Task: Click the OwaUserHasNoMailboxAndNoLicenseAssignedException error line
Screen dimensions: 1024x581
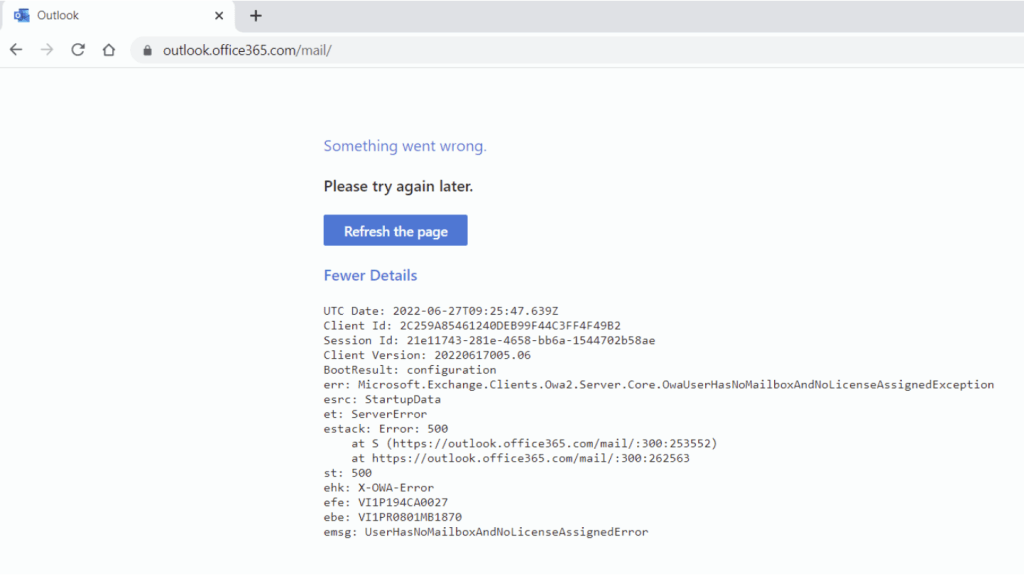Action: [x=658, y=384]
